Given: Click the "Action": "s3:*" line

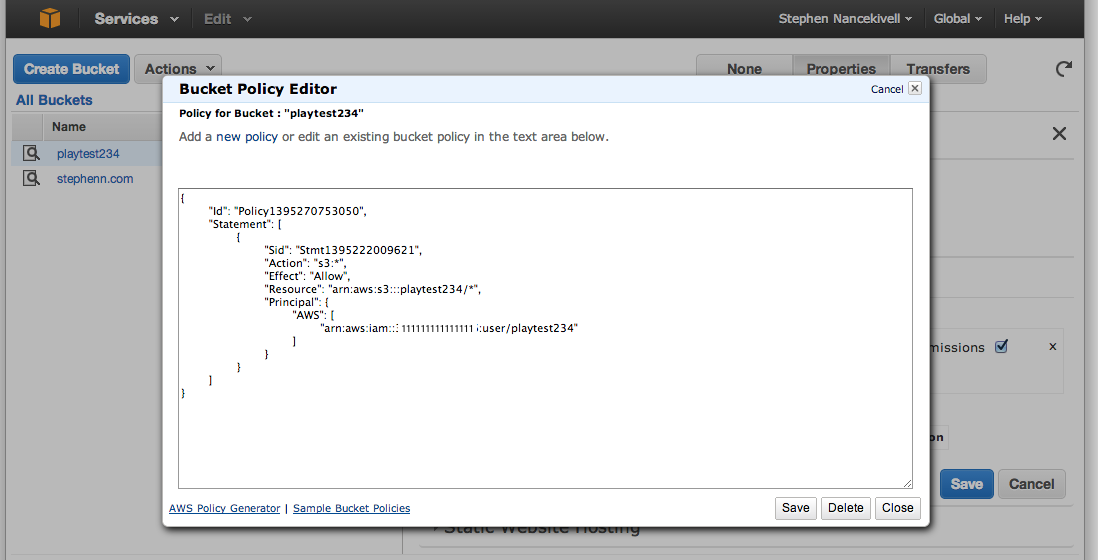Looking at the screenshot, I should coord(305,263).
